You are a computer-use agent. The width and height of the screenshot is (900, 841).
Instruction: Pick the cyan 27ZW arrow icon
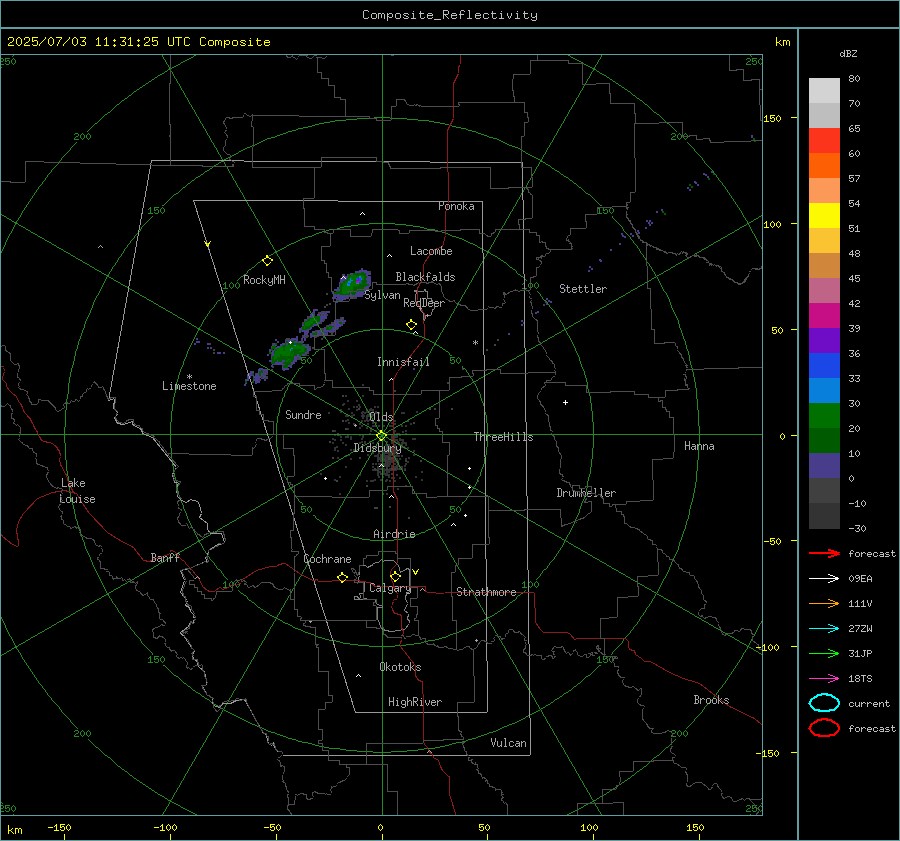pos(824,629)
